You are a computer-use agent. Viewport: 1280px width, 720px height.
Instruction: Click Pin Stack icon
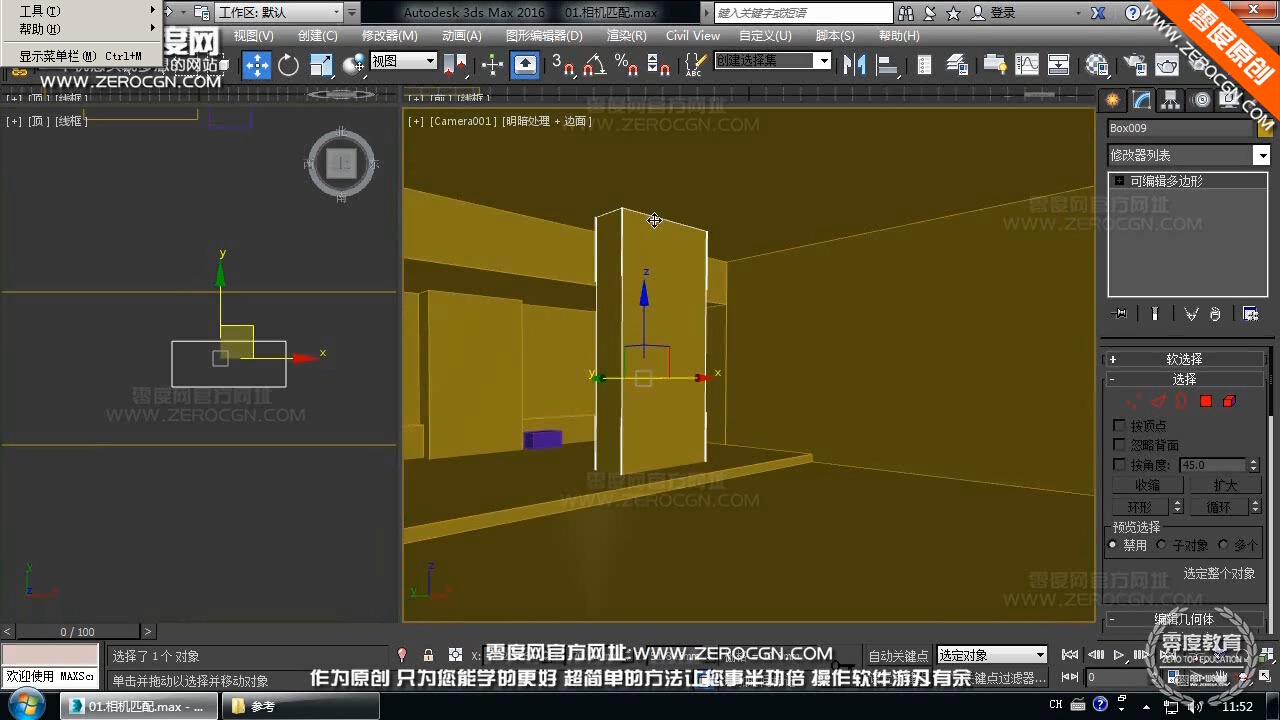[1120, 314]
